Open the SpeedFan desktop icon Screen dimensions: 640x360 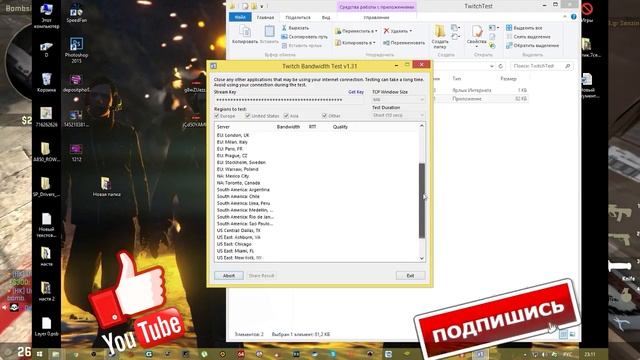tap(76, 13)
